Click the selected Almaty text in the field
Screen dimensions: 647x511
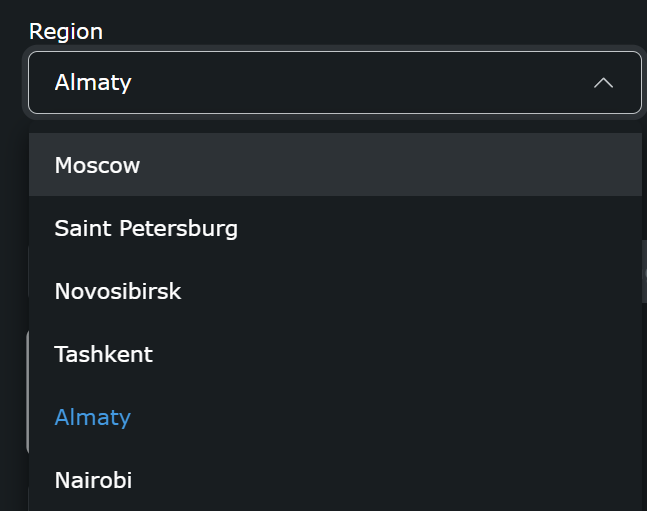(x=93, y=82)
